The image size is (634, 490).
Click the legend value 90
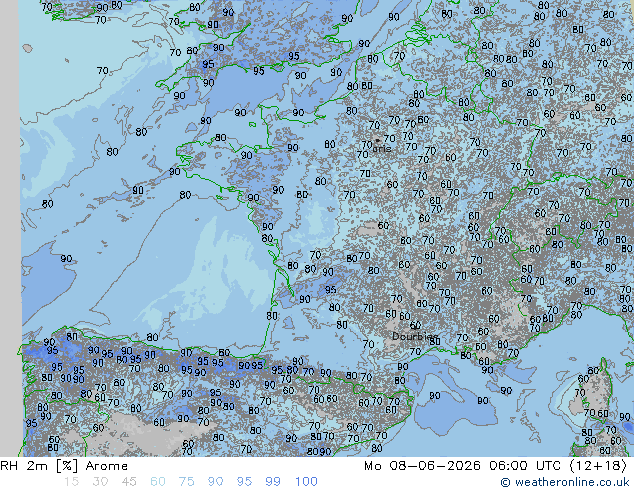215,482
